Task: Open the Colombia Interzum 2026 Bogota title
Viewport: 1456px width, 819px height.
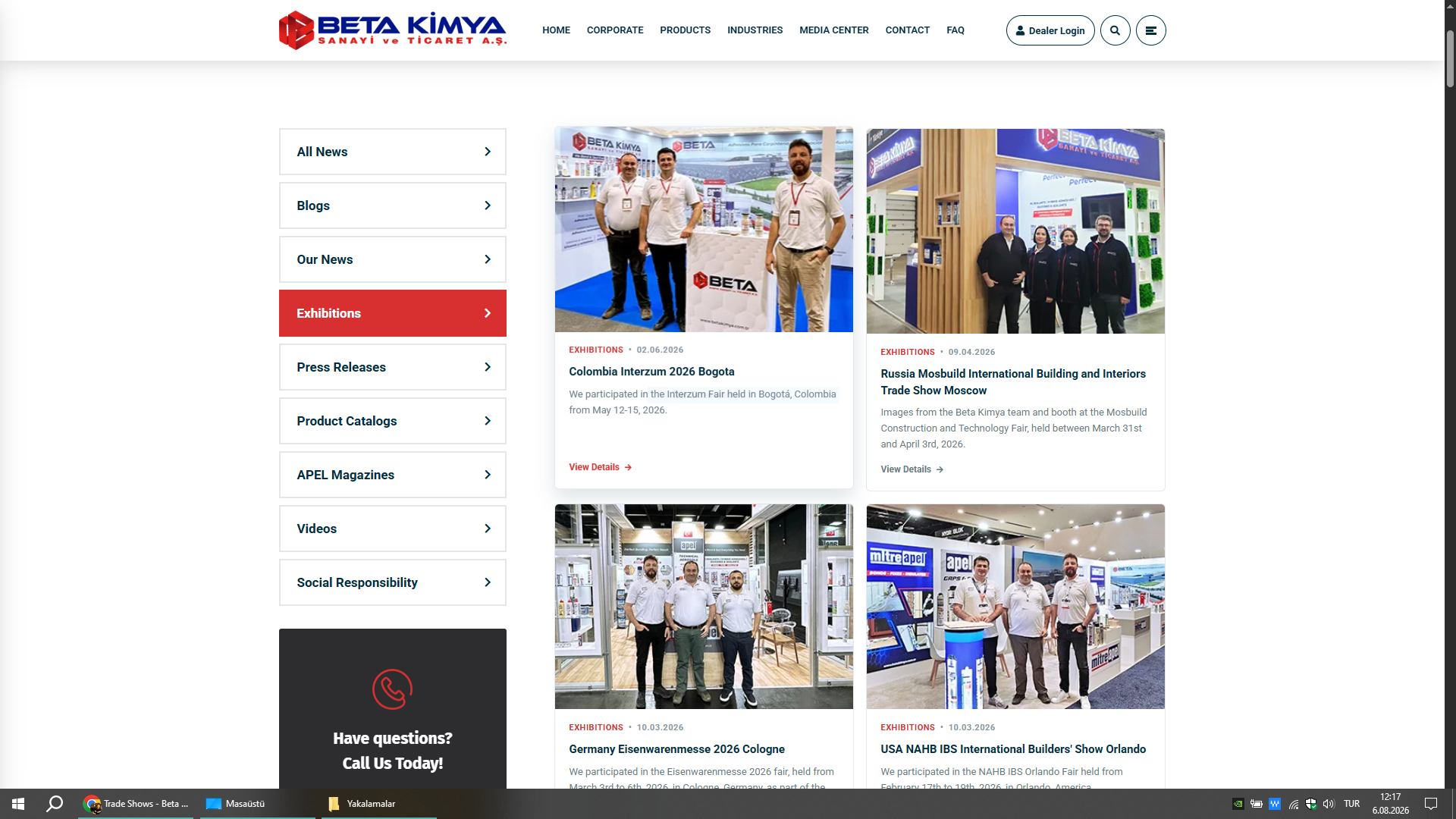Action: pyautogui.click(x=651, y=372)
